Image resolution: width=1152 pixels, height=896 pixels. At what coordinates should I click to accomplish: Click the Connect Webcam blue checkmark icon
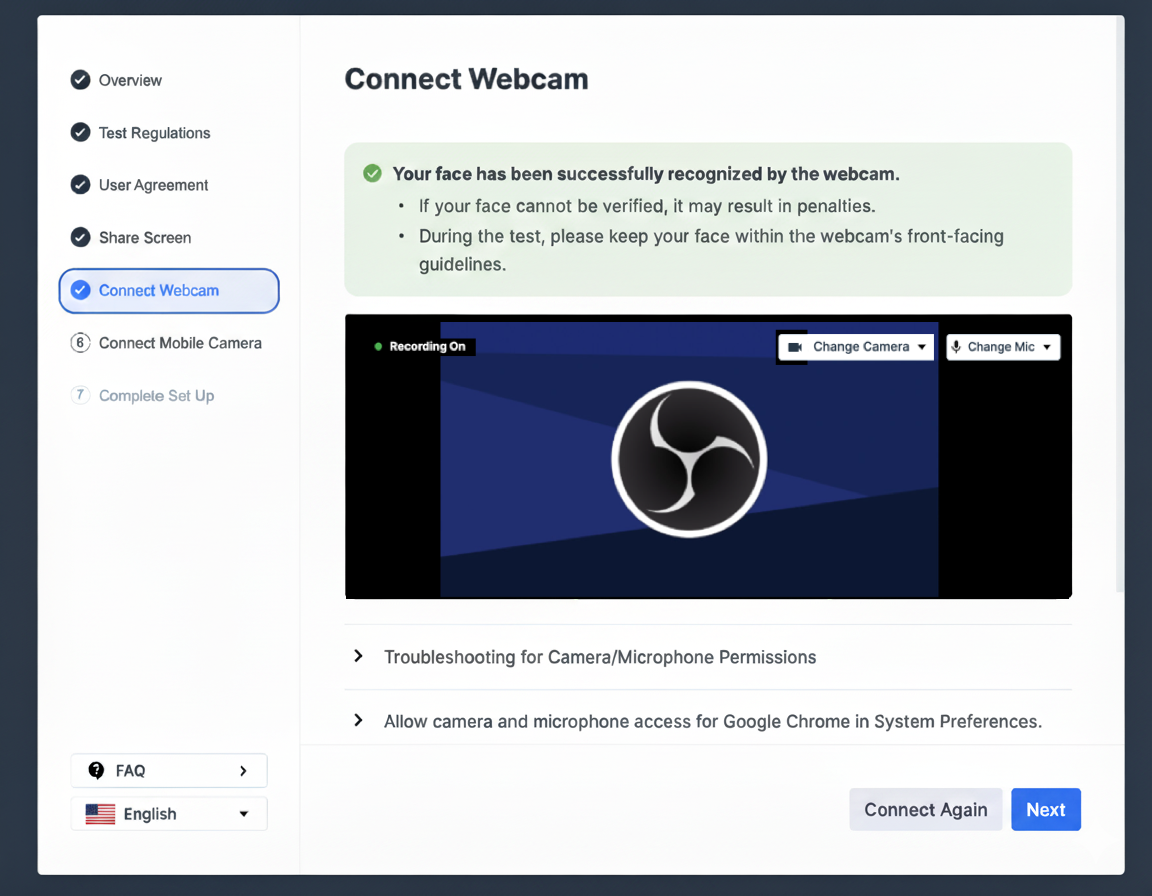[80, 290]
